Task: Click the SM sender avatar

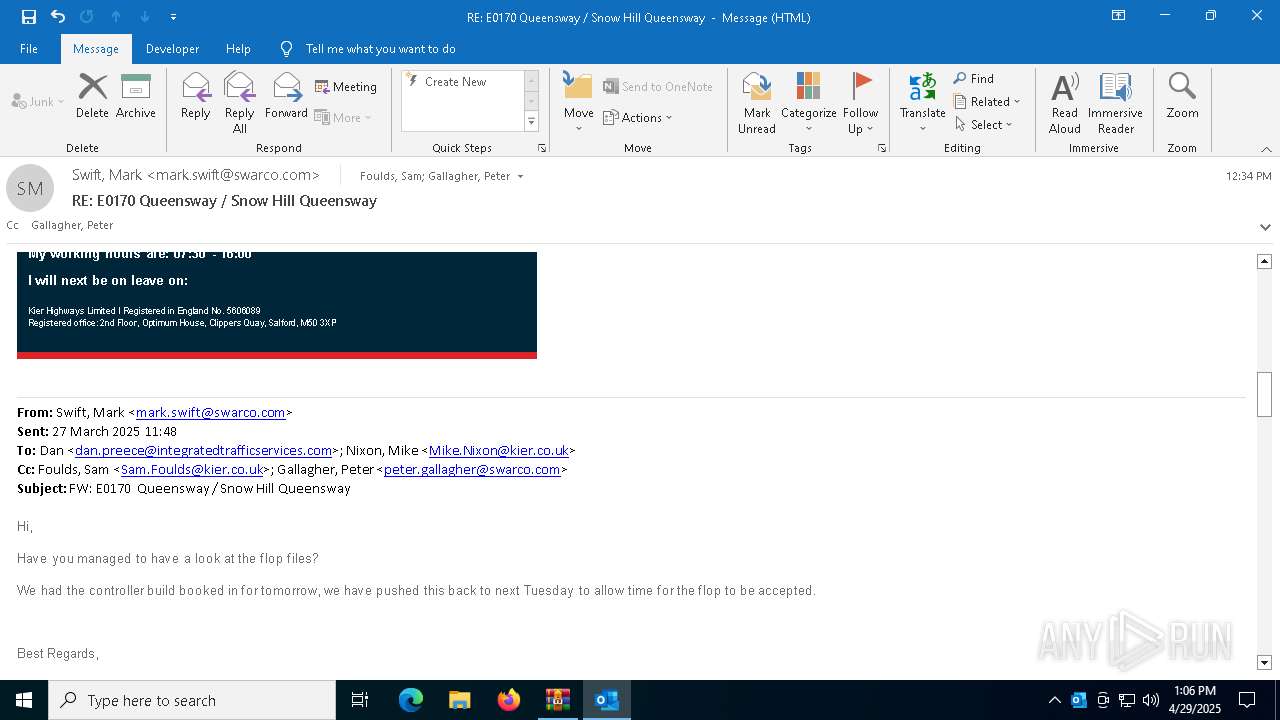Action: pos(30,188)
